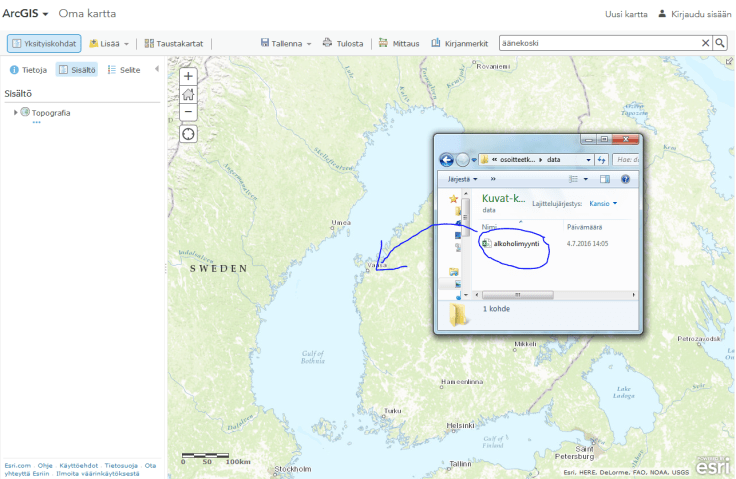Switch to the Tietoja tab
Image resolution: width=736 pixels, height=479 pixels.
(x=28, y=70)
